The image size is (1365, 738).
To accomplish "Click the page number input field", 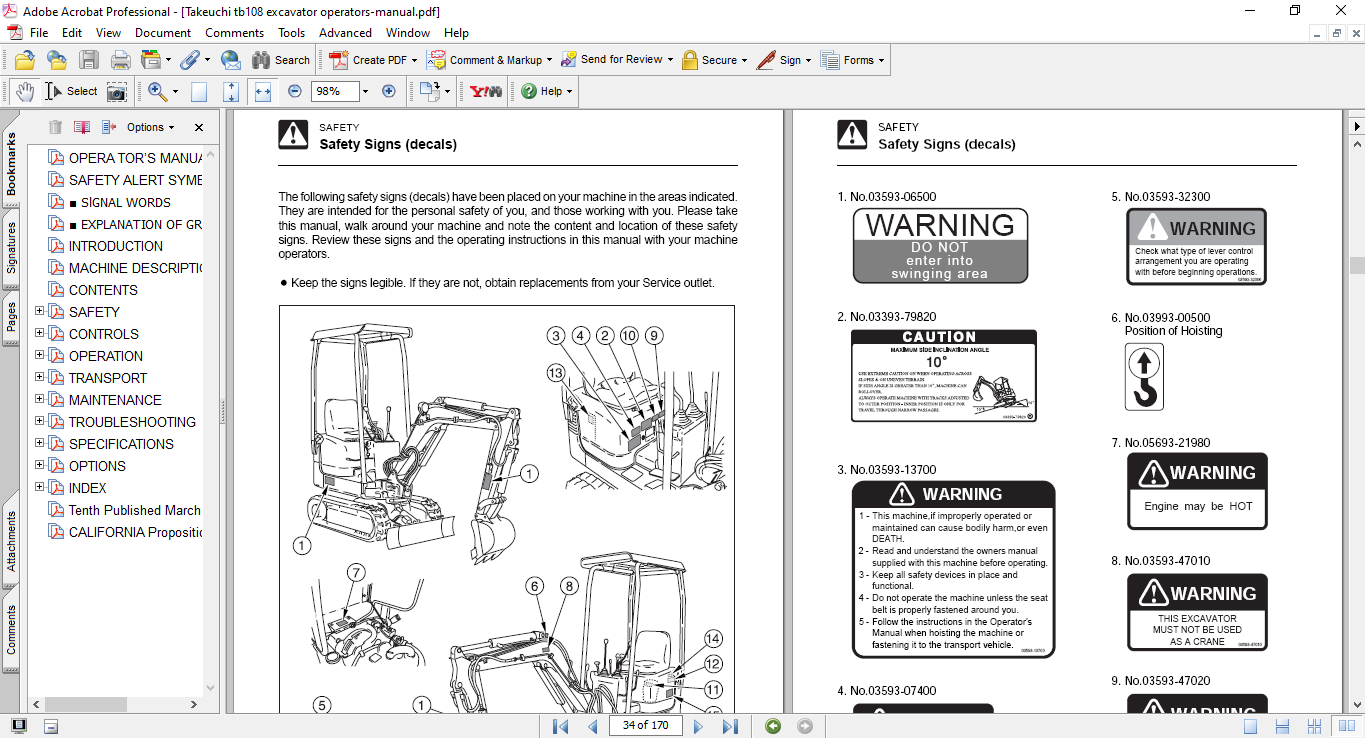I will pyautogui.click(x=645, y=726).
